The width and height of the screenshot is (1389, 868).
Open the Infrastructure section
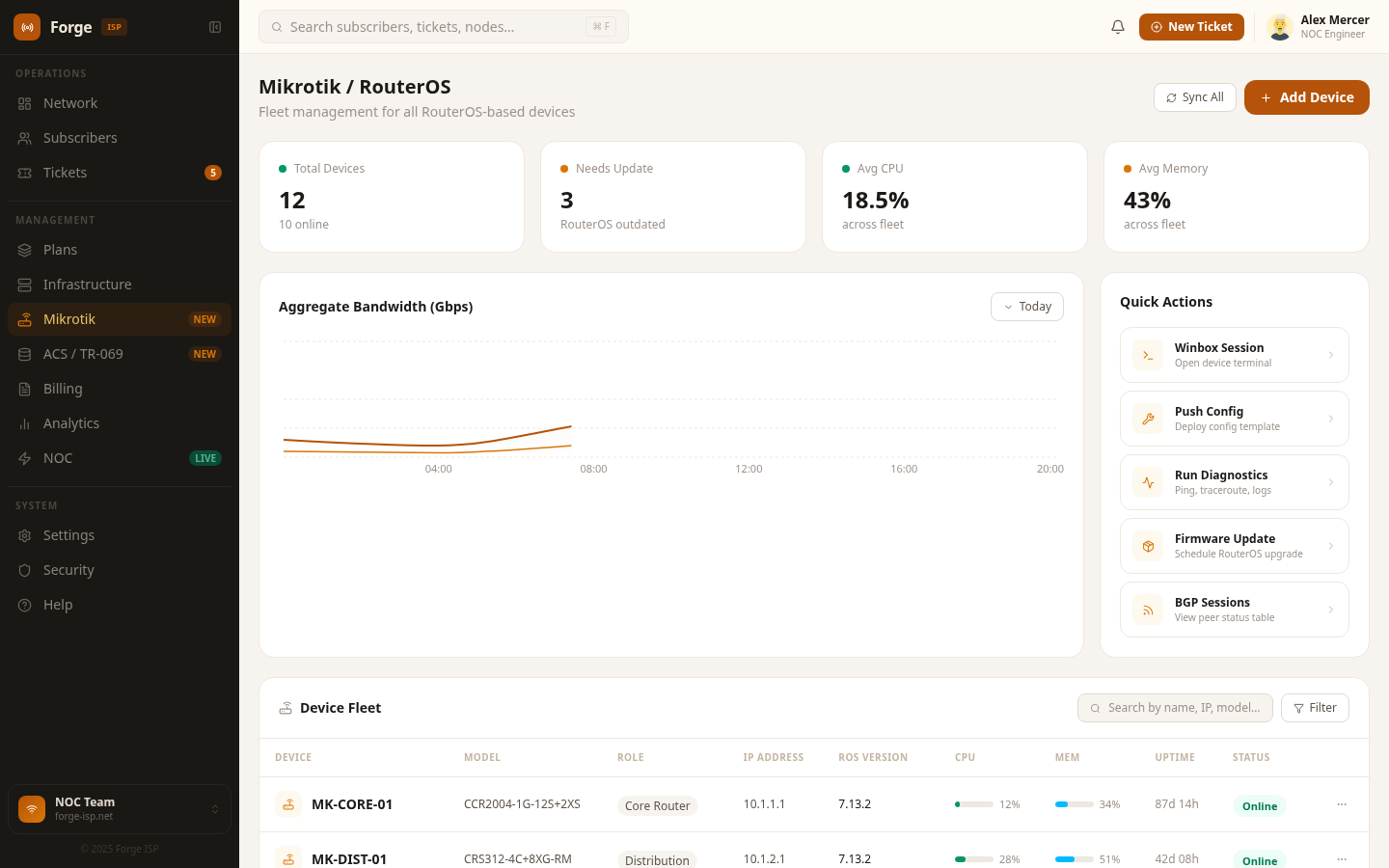coord(120,285)
